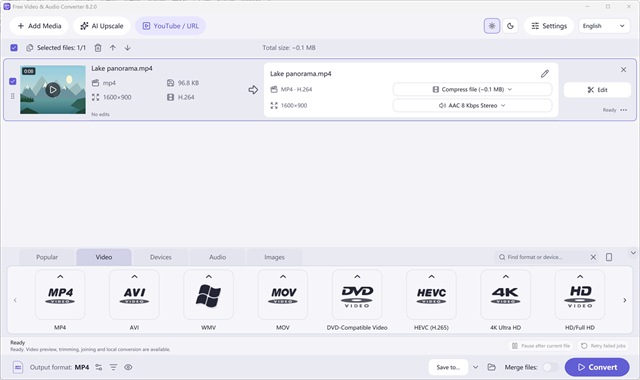
Task: Select the MOV video format icon
Action: pos(283,296)
